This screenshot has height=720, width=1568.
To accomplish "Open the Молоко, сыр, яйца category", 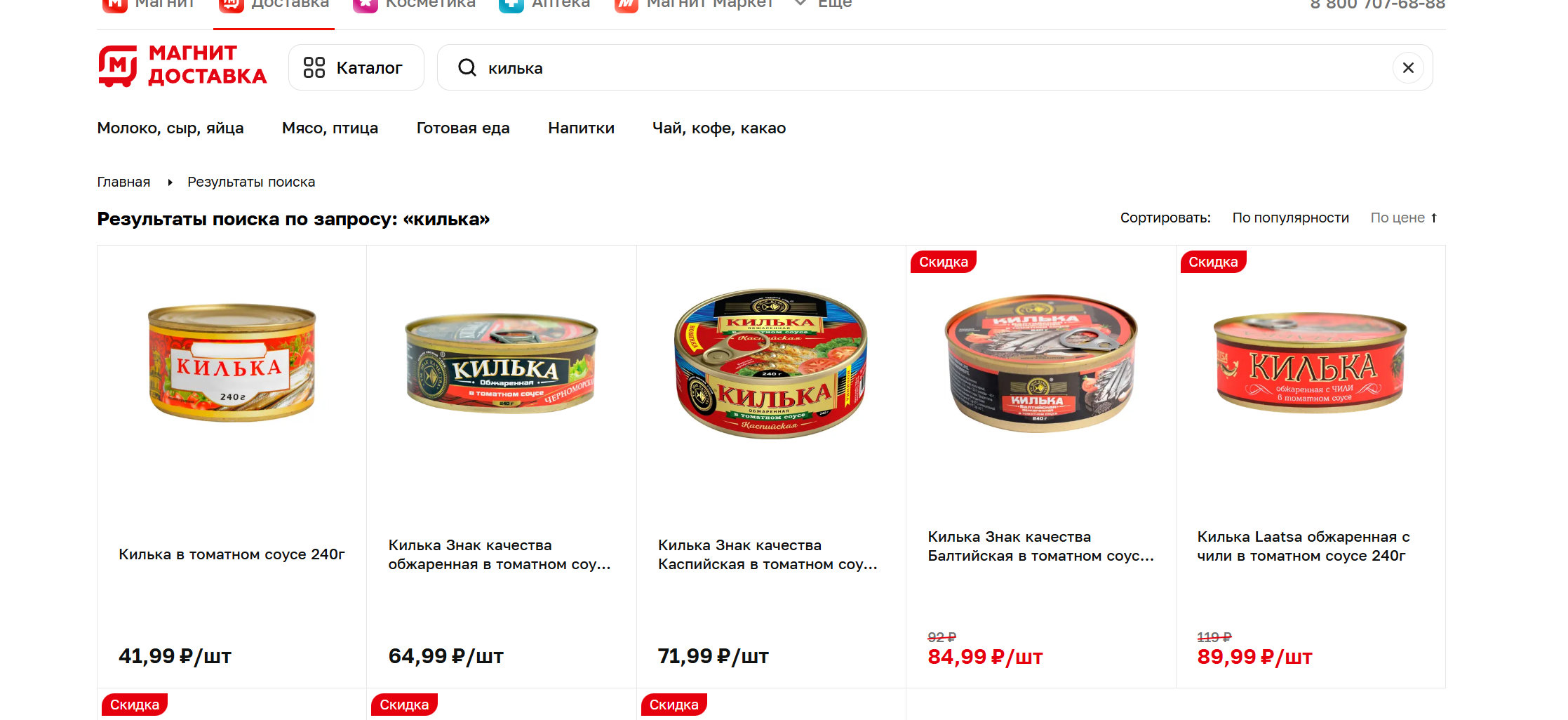I will (170, 128).
